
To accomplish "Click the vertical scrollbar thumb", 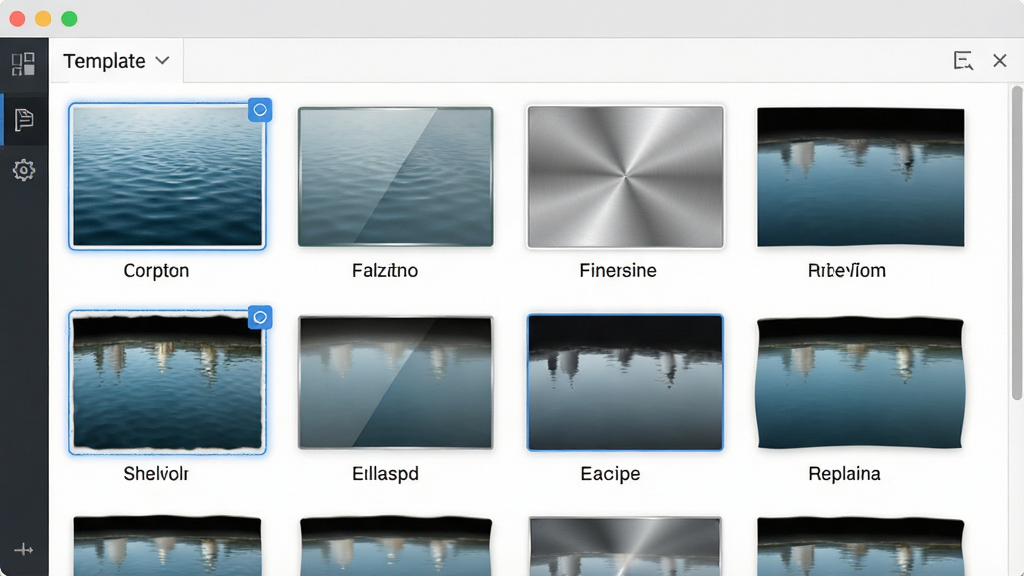I will click(x=1017, y=243).
